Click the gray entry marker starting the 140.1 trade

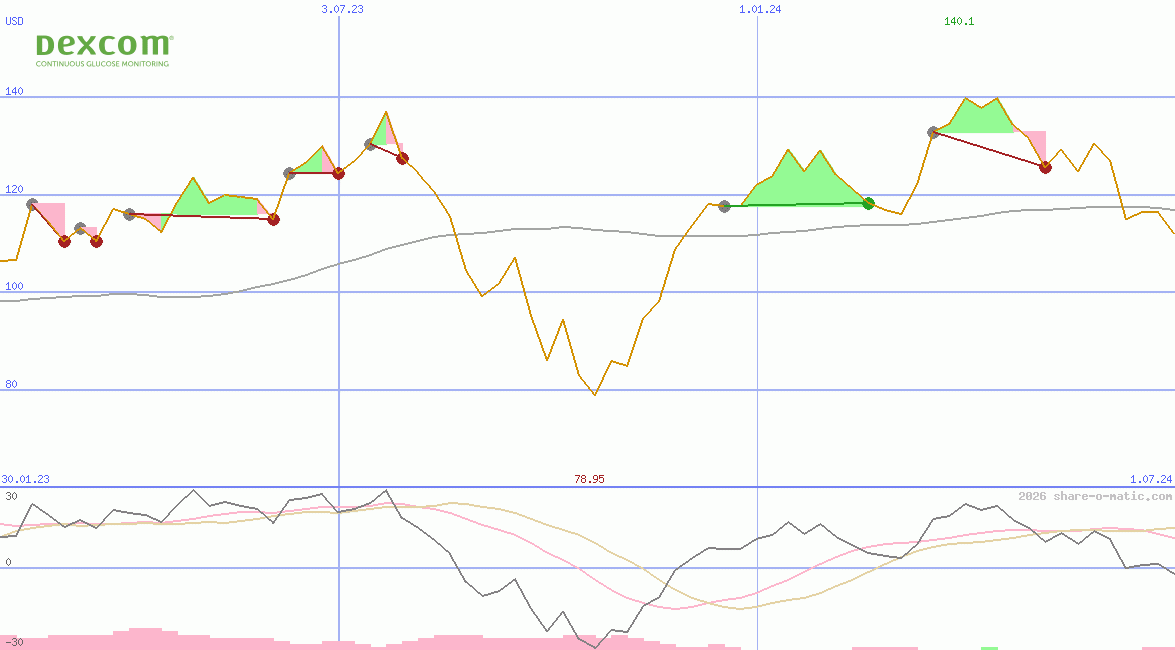933,130
